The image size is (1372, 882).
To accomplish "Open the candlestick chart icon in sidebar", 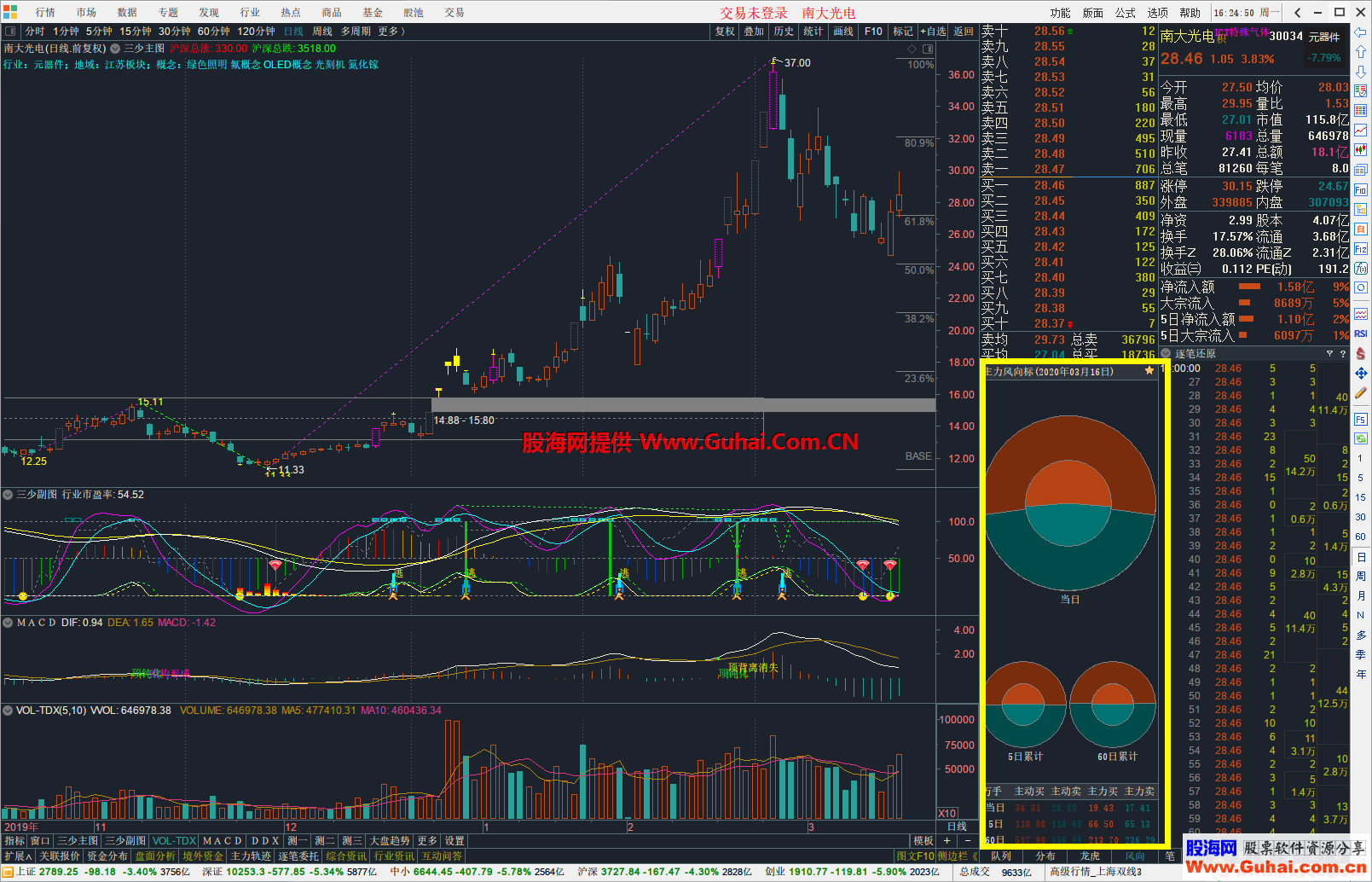I will click(1360, 150).
